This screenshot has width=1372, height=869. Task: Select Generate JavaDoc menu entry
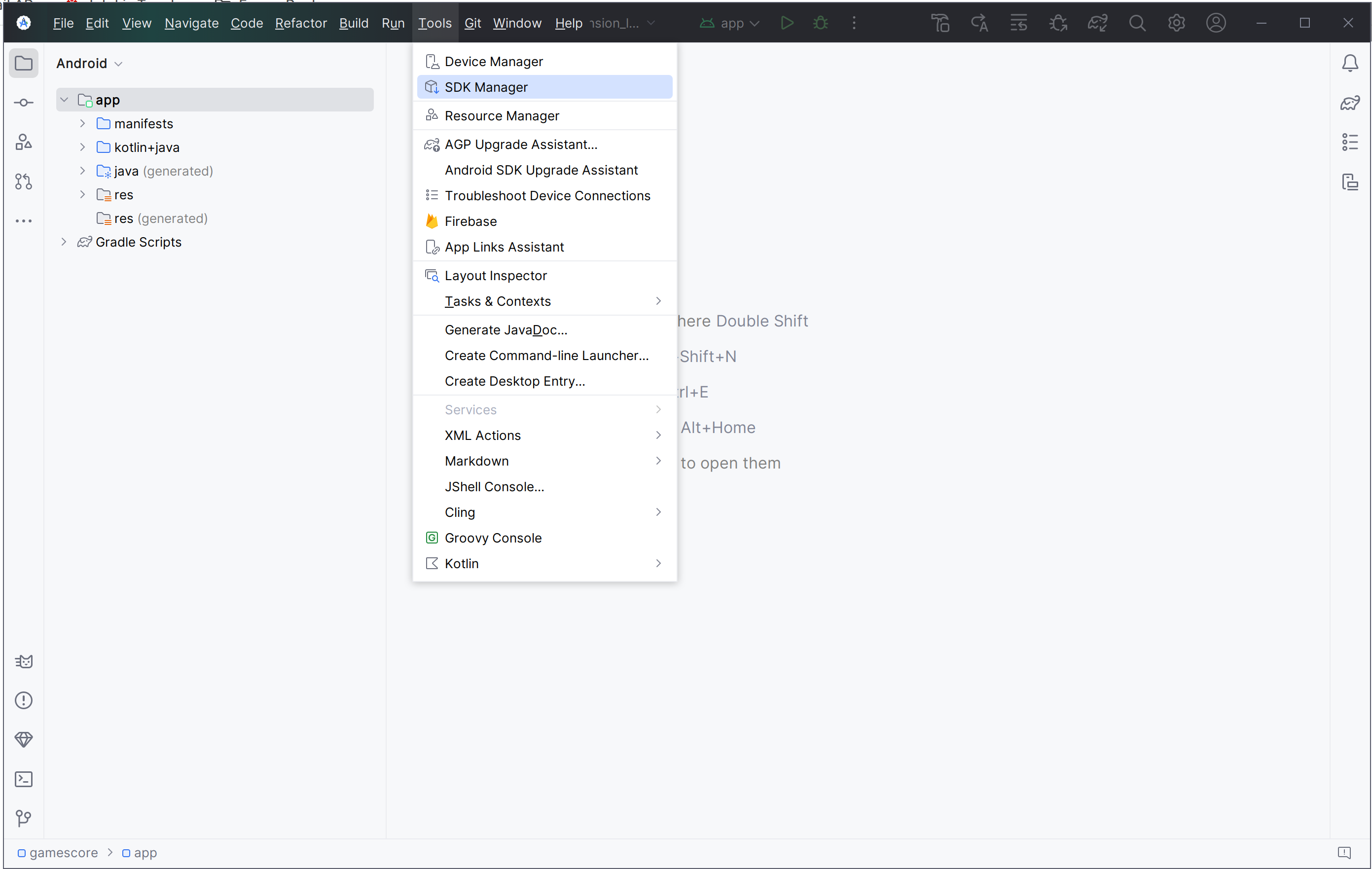pos(544,330)
